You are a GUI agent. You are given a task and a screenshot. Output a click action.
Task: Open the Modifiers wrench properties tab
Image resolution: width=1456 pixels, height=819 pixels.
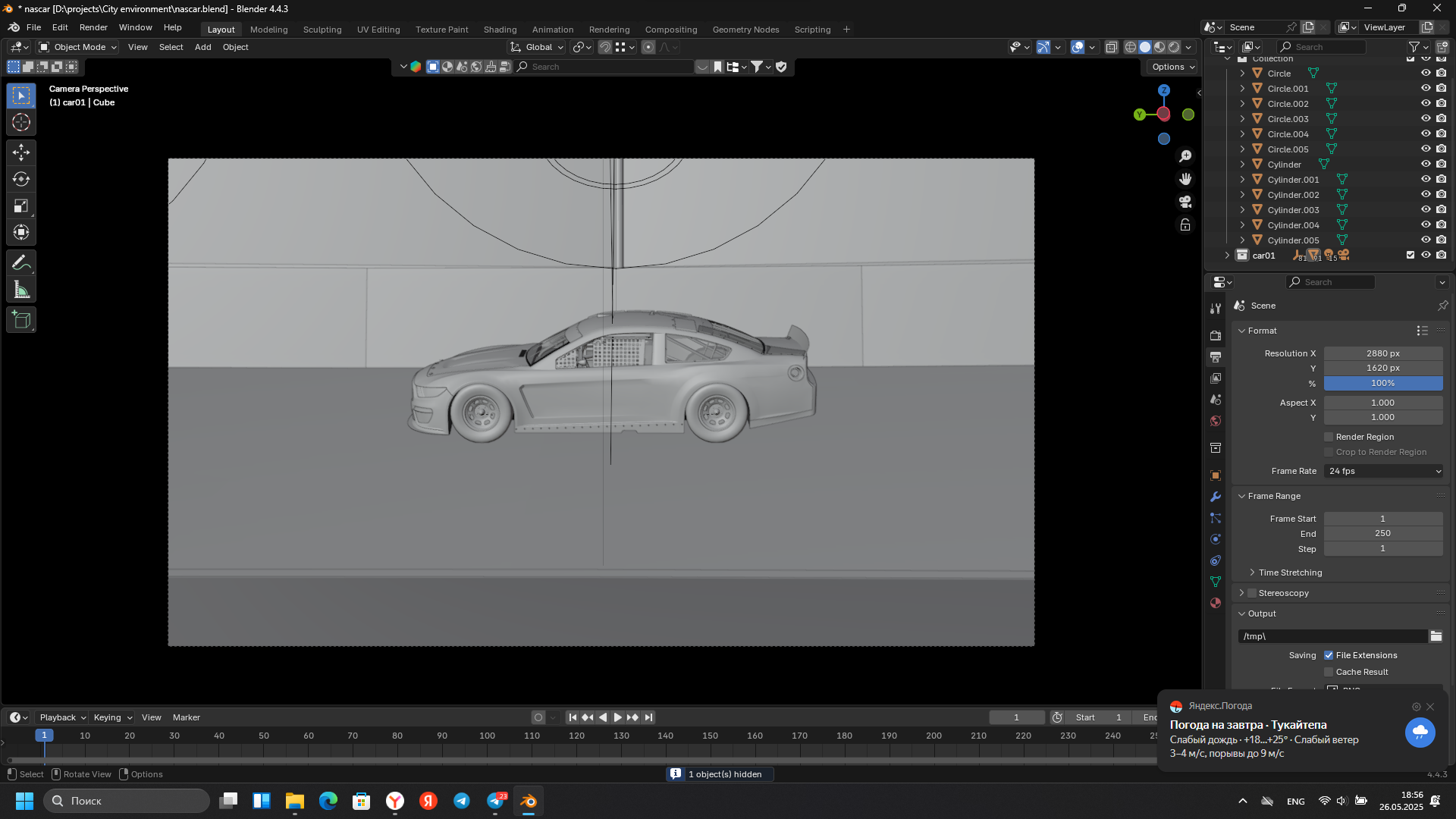click(1216, 497)
